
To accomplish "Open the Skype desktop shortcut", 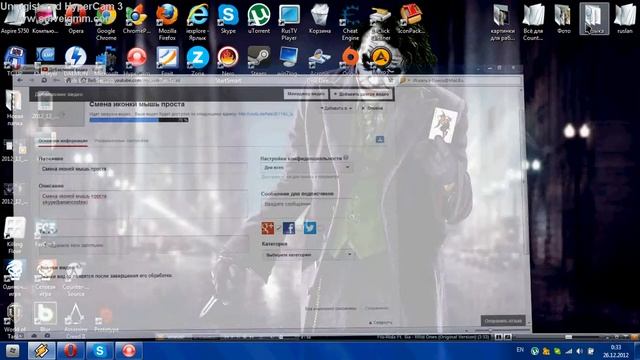I will pos(228,19).
